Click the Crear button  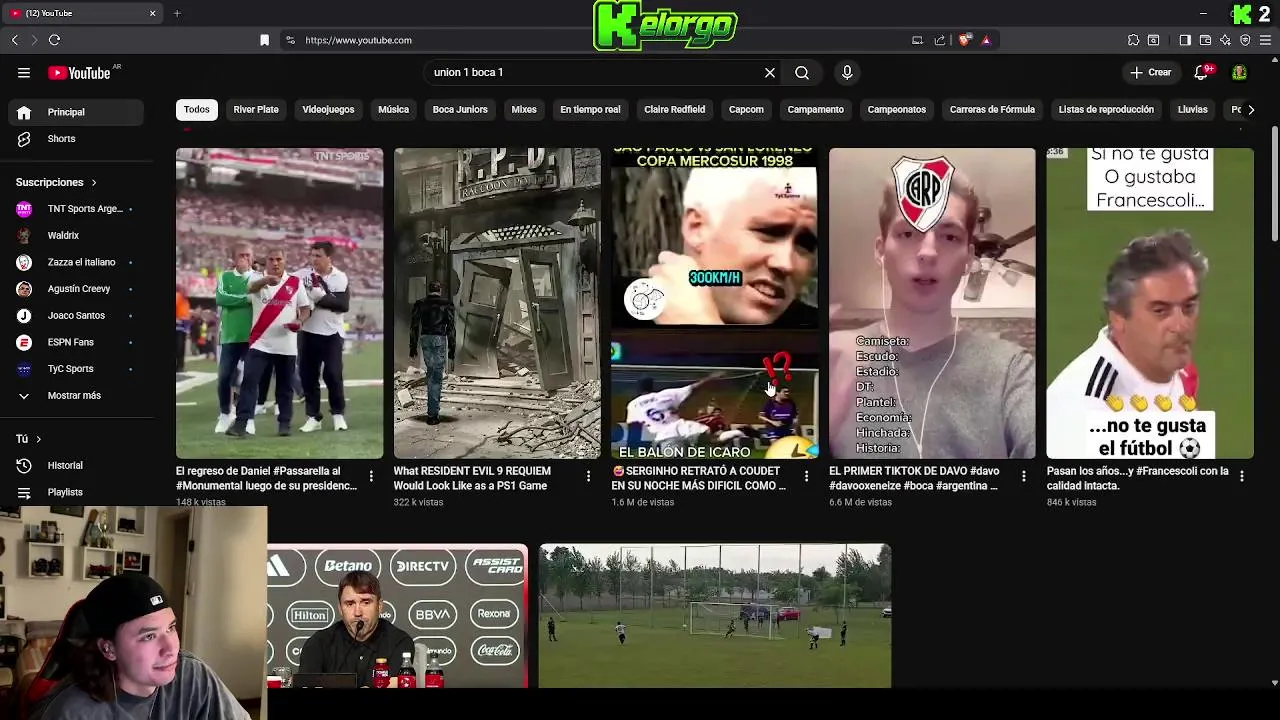click(x=1151, y=73)
